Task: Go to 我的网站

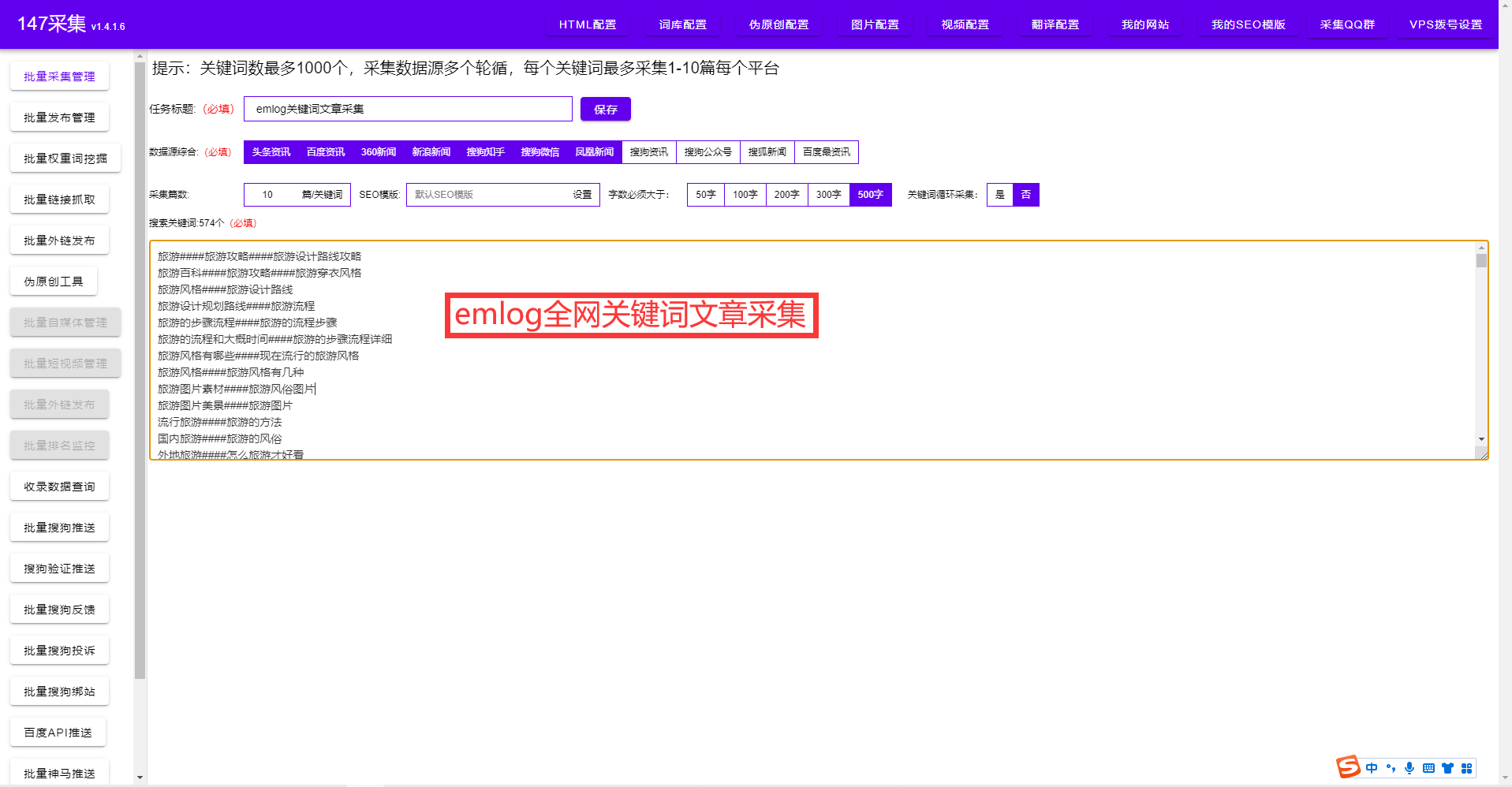Action: point(1145,24)
